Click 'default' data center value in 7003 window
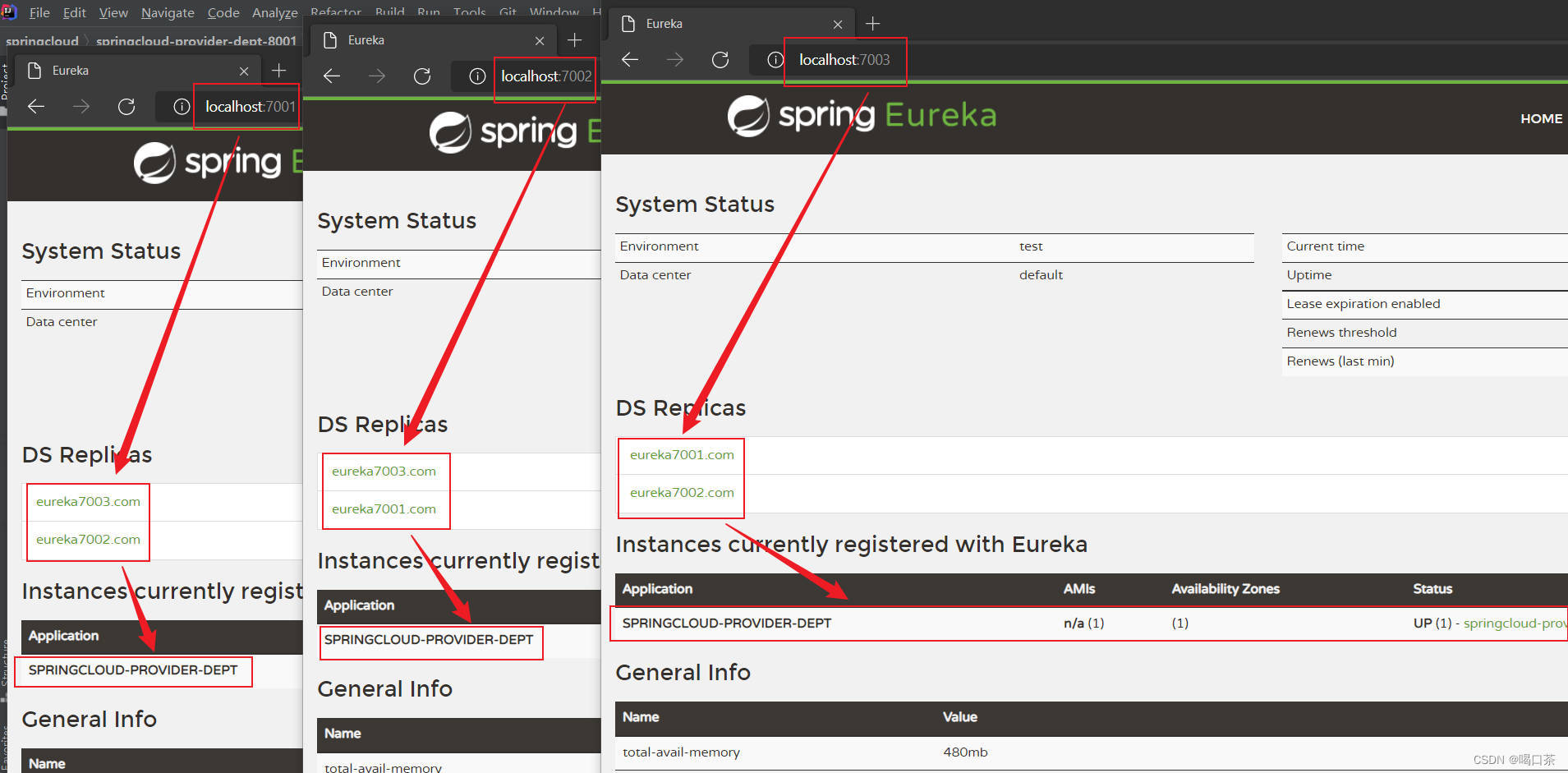The image size is (1568, 773). 1041,275
